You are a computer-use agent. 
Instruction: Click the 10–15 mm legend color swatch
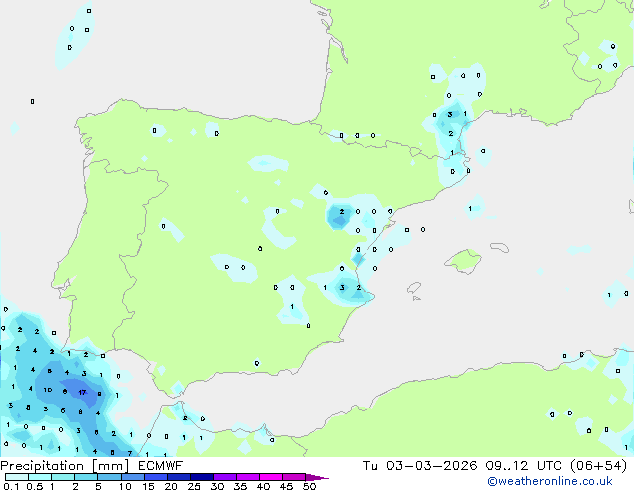coord(132,477)
